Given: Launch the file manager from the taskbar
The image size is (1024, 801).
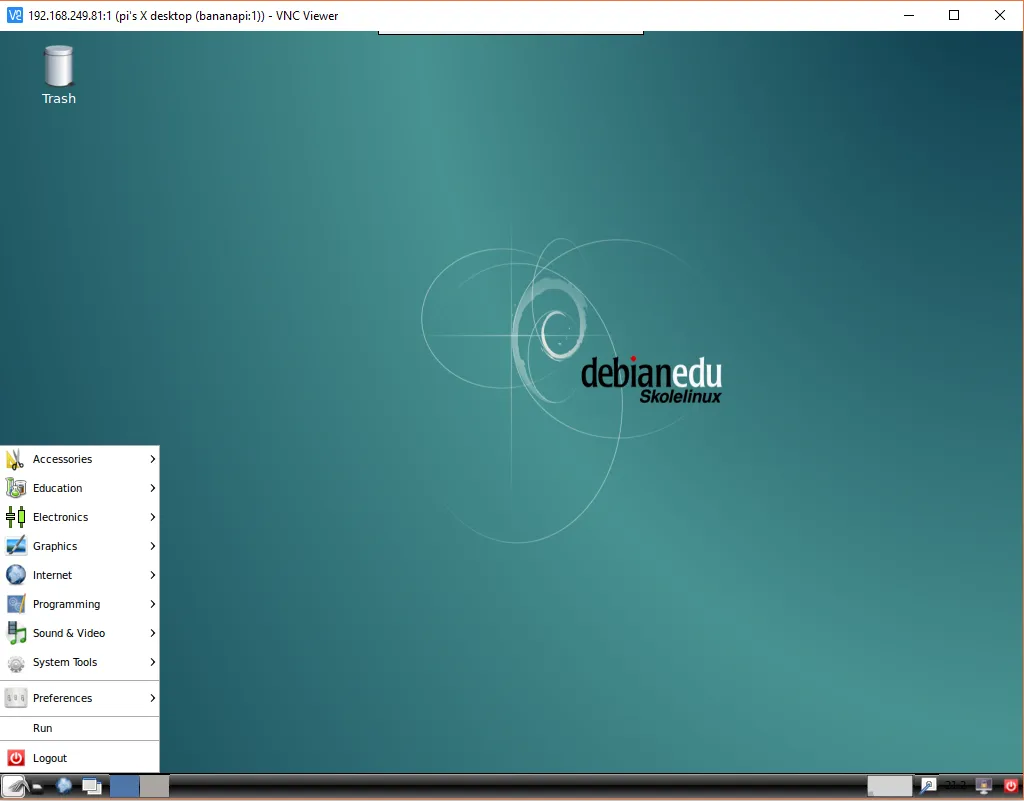Looking at the screenshot, I should point(37,787).
